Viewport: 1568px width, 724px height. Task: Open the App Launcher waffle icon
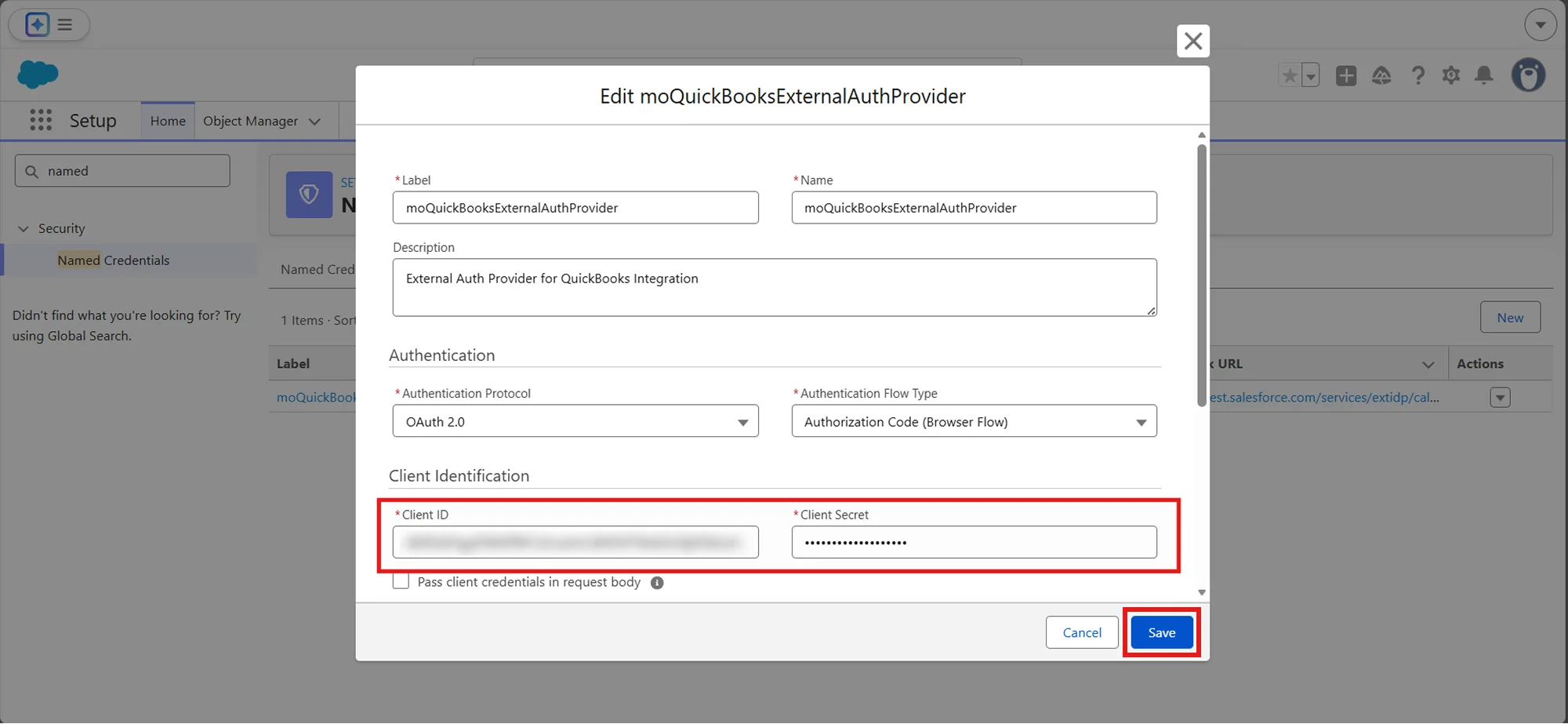(x=39, y=119)
